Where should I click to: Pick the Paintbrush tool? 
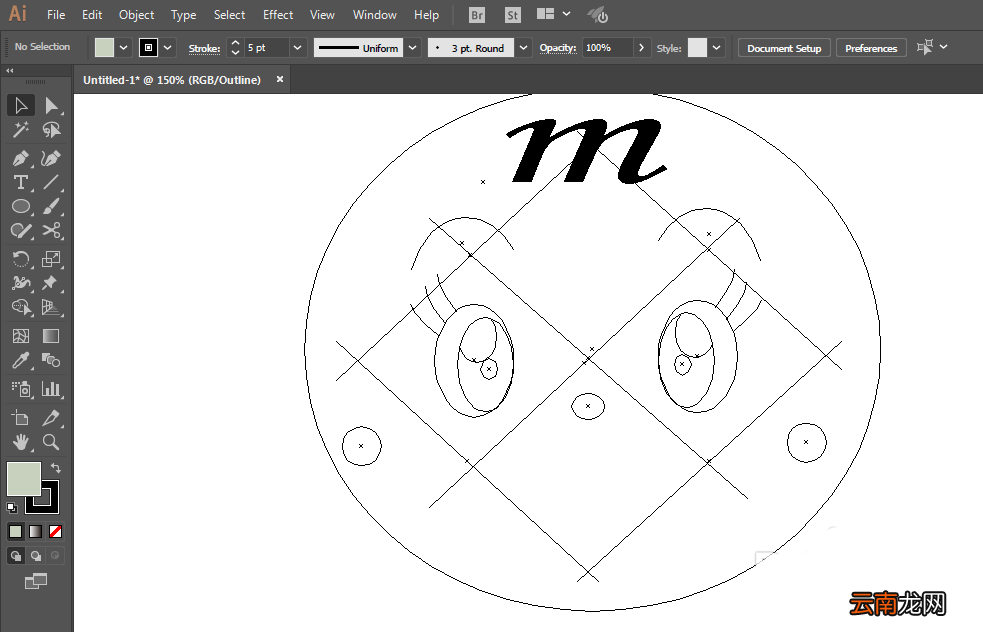[x=51, y=206]
